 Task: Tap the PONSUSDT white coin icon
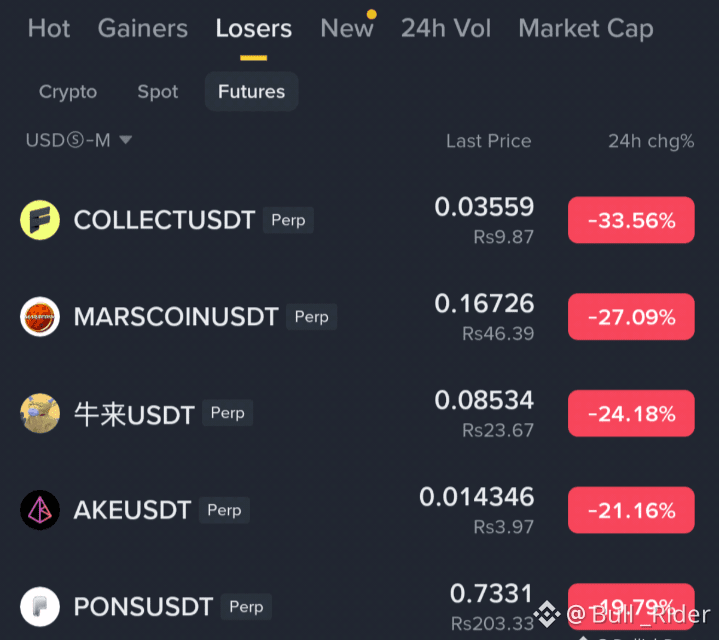click(x=40, y=607)
